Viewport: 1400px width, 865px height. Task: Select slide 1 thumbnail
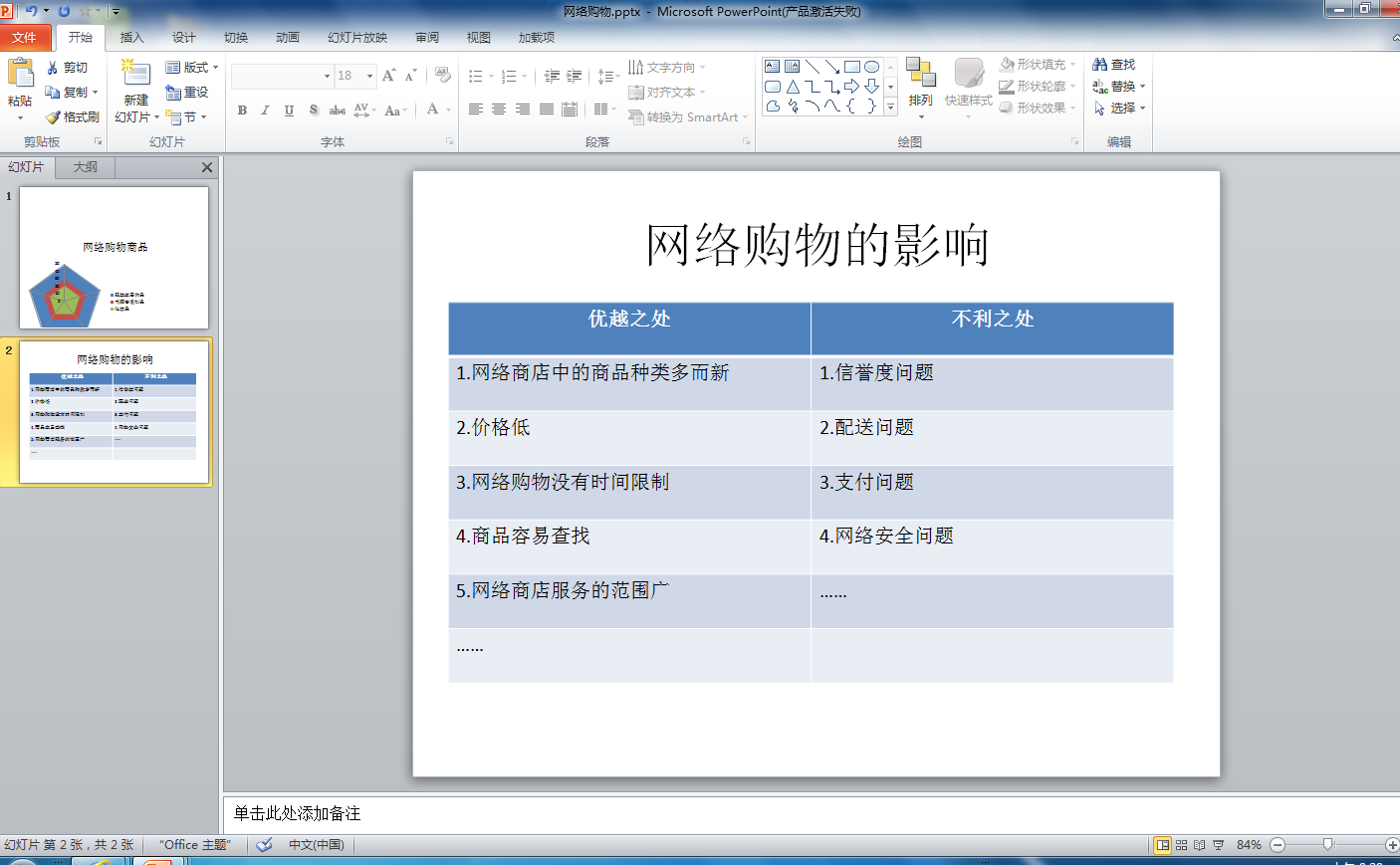(x=114, y=258)
